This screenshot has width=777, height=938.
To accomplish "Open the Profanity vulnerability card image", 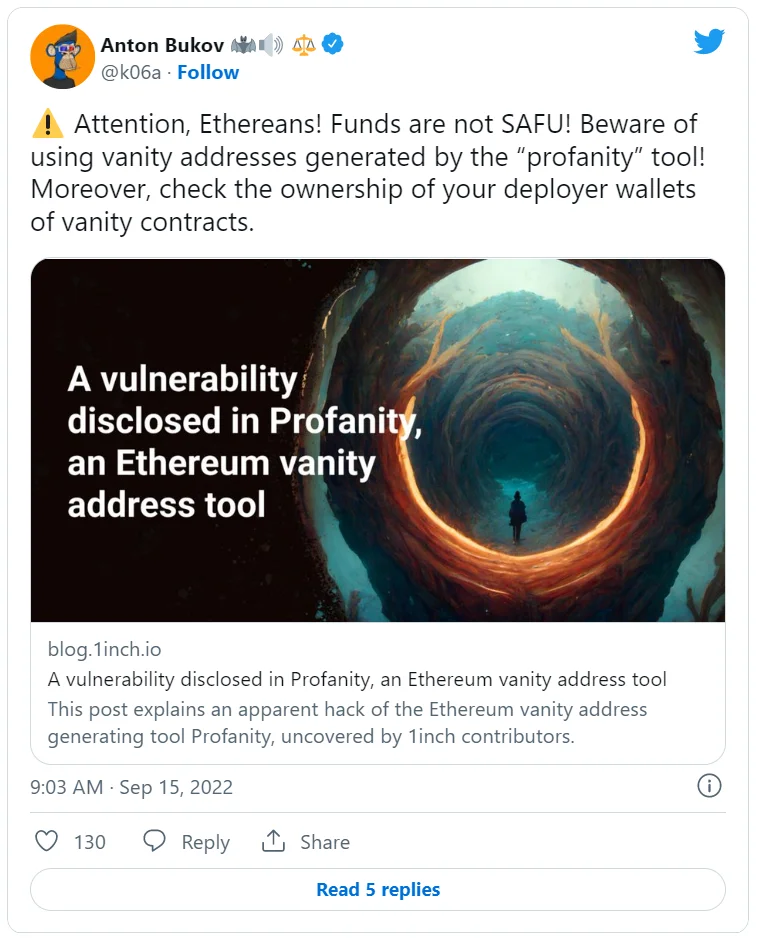I will tap(378, 440).
